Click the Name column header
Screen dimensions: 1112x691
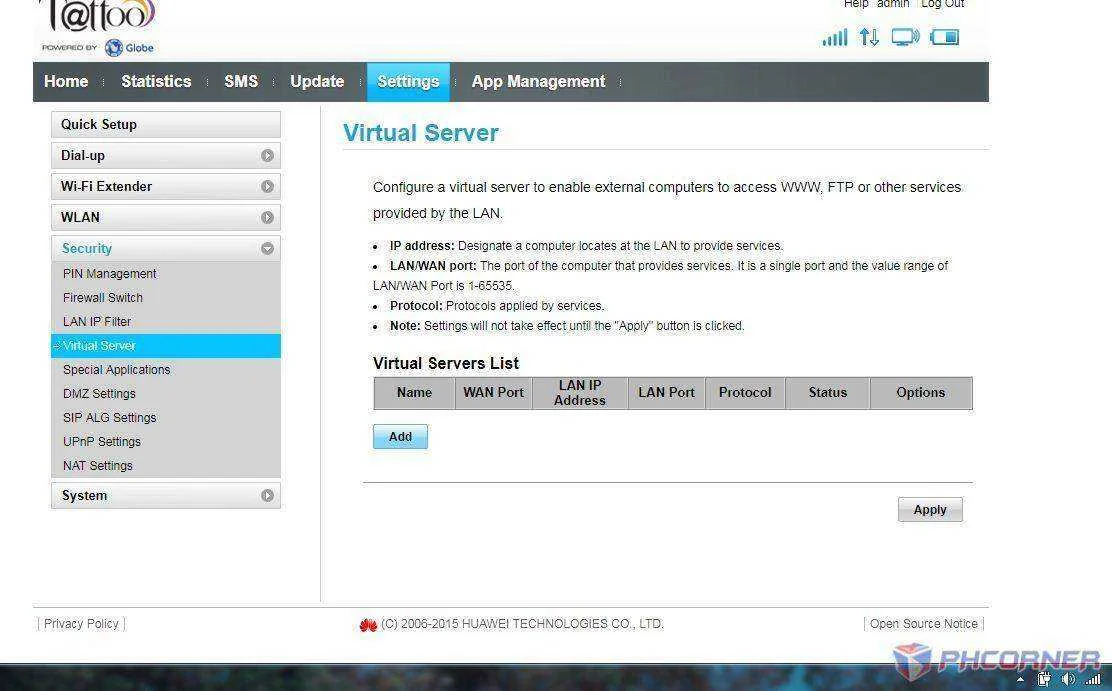pyautogui.click(x=414, y=392)
